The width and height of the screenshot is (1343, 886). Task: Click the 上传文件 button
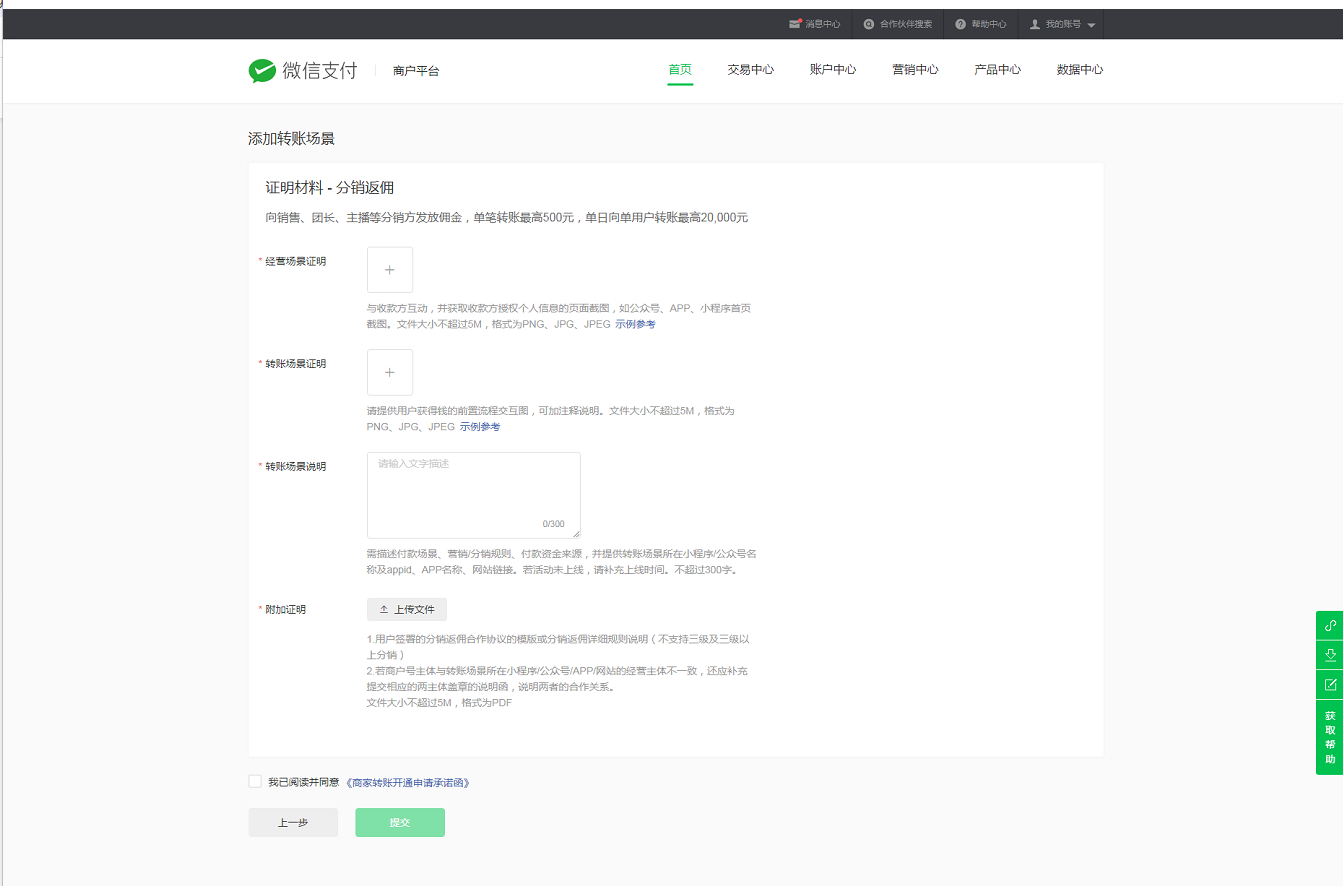click(x=407, y=610)
